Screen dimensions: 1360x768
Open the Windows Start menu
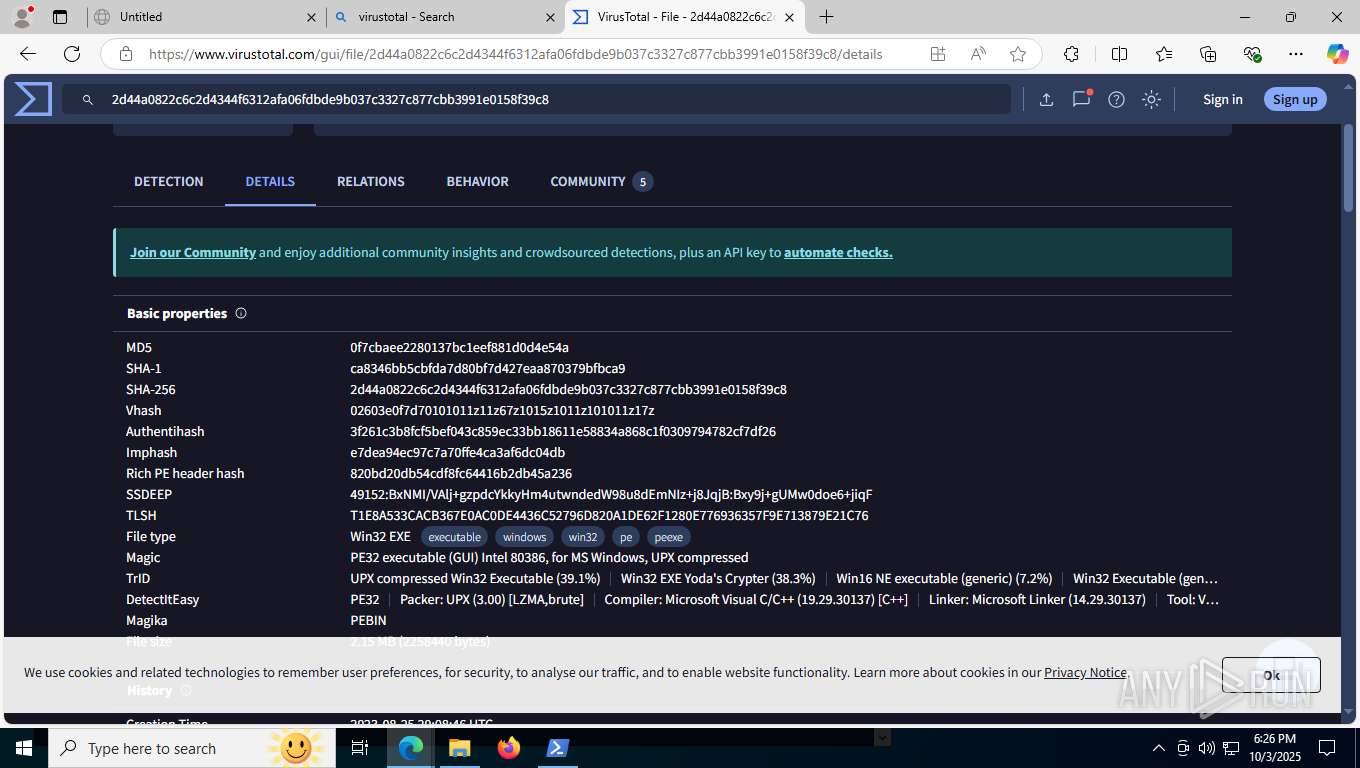[x=23, y=748]
